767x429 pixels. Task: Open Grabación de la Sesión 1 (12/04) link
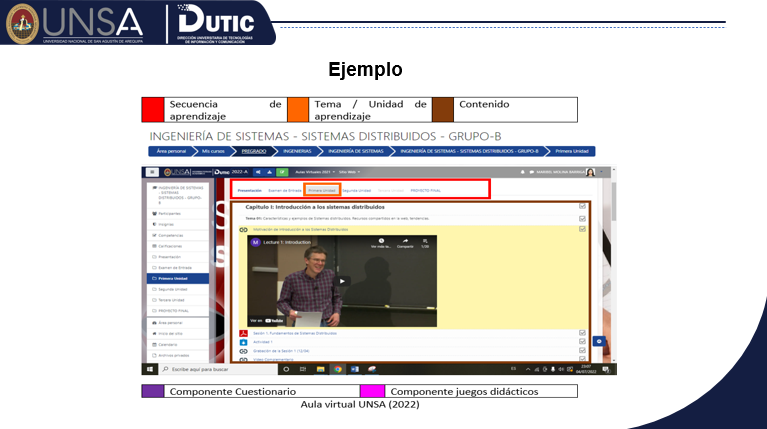coord(281,351)
